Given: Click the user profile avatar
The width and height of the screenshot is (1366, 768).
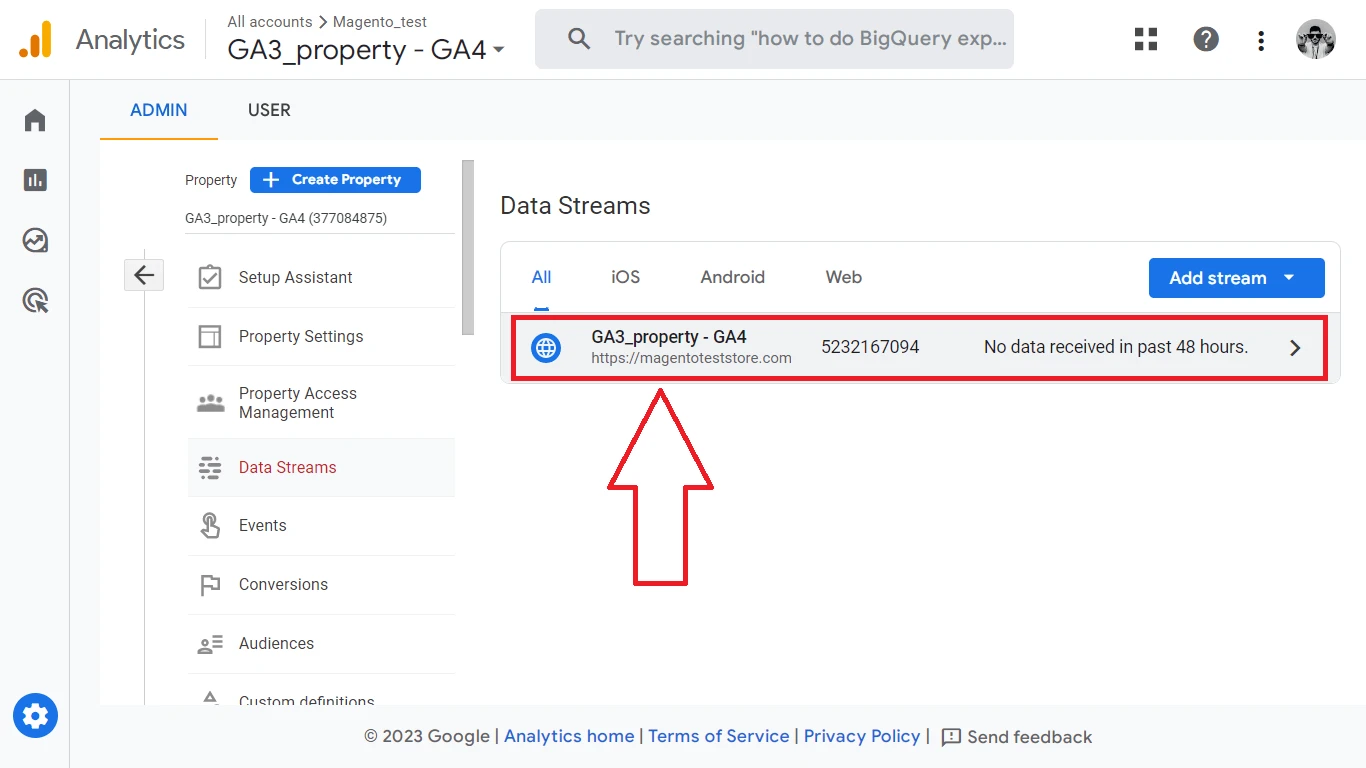Looking at the screenshot, I should pyautogui.click(x=1315, y=40).
